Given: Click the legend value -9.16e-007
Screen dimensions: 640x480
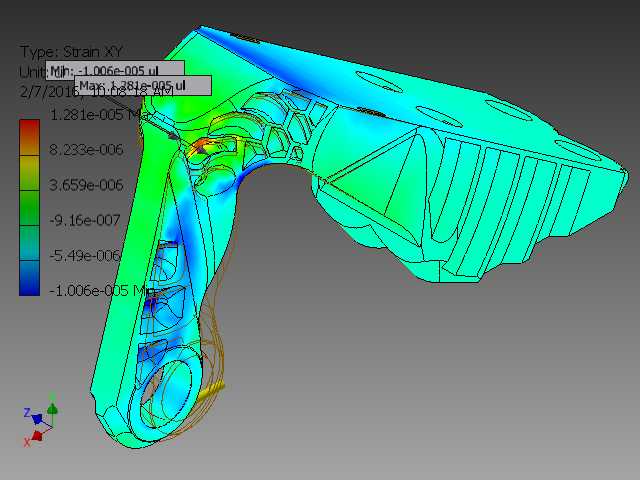Looking at the screenshot, I should pyautogui.click(x=85, y=220).
